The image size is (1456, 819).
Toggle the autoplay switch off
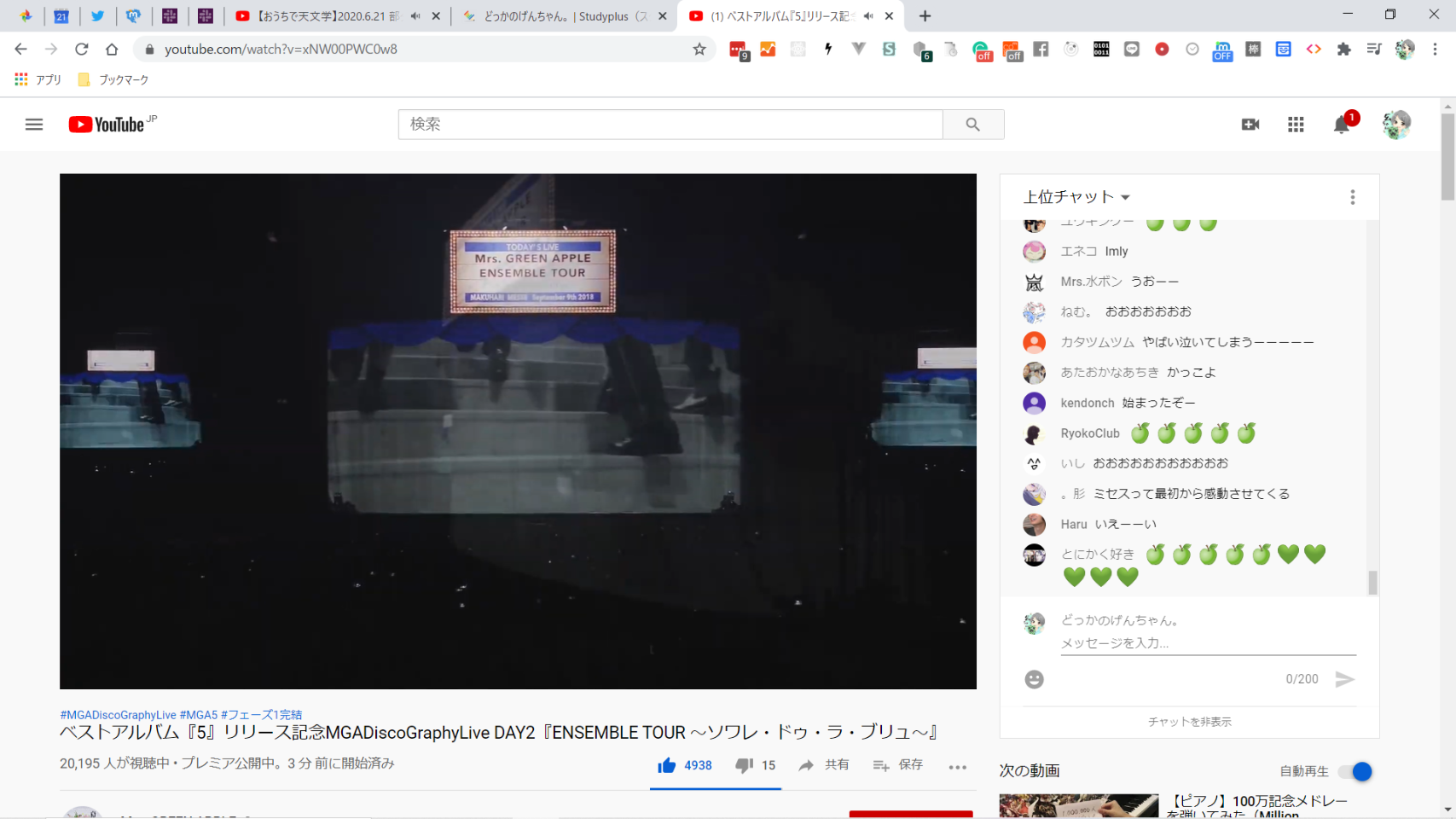pos(1354,771)
